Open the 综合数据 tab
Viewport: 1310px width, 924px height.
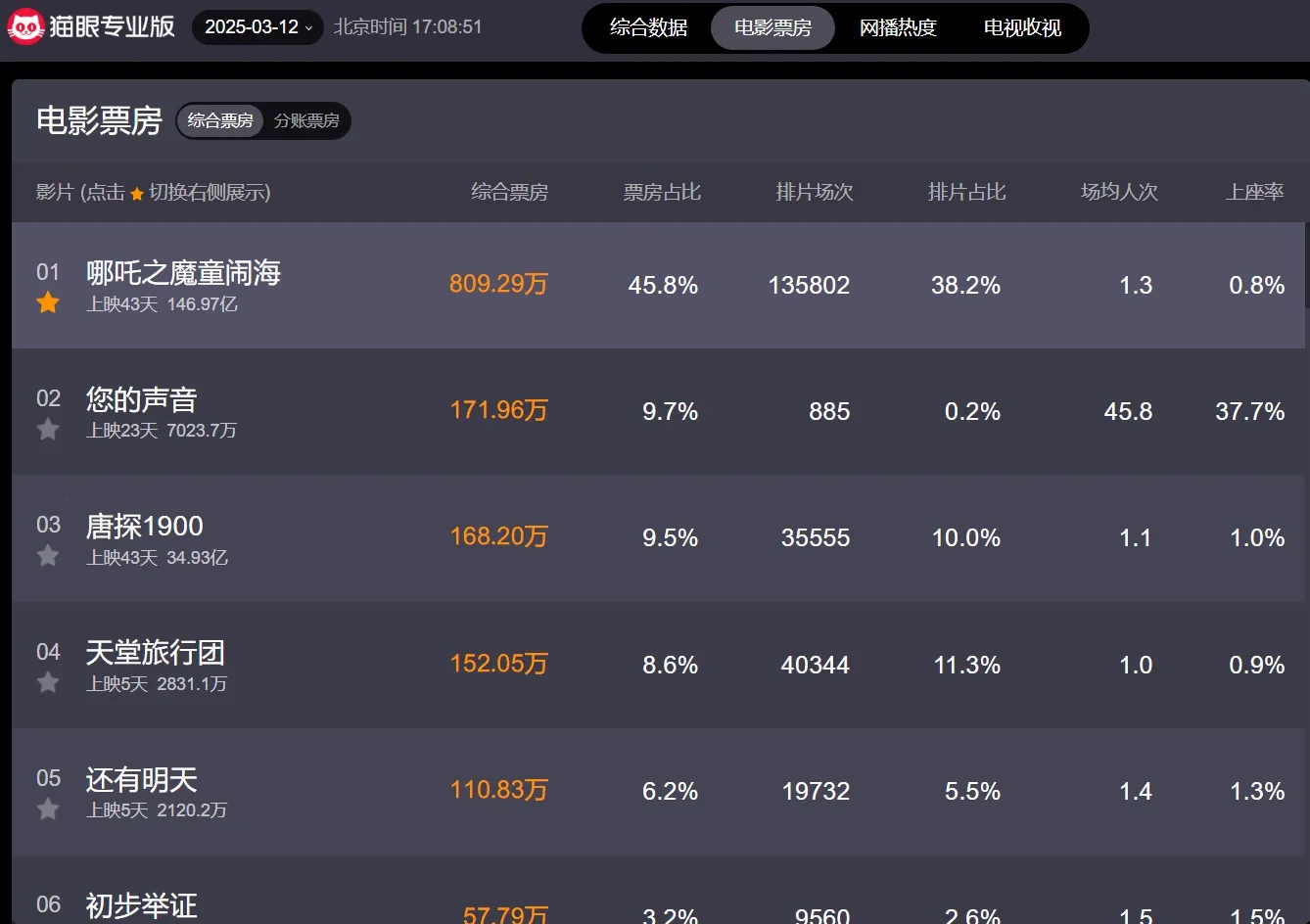click(648, 27)
